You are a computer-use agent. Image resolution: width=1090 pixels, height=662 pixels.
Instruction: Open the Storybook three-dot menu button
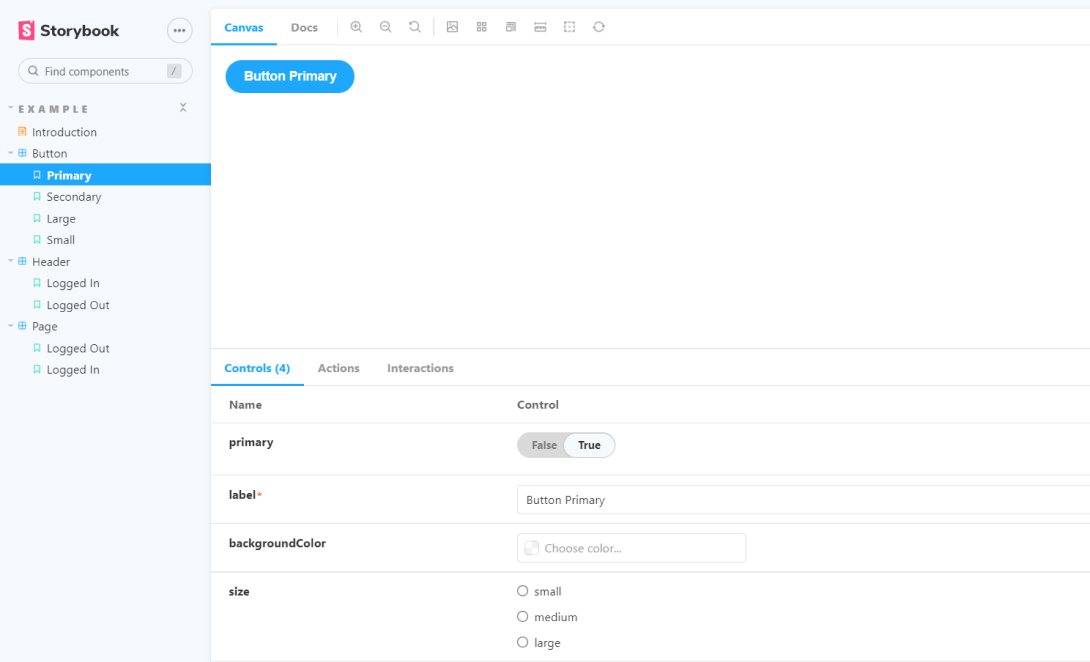click(179, 31)
